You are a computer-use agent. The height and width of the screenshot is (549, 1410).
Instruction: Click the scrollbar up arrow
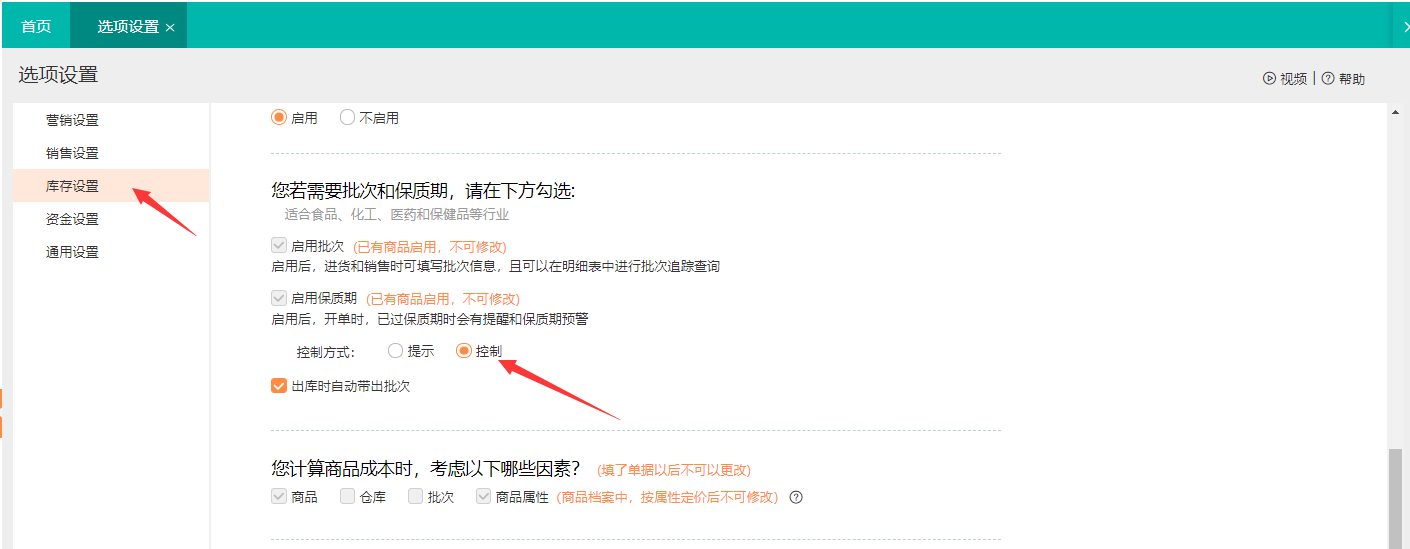pos(1395,112)
